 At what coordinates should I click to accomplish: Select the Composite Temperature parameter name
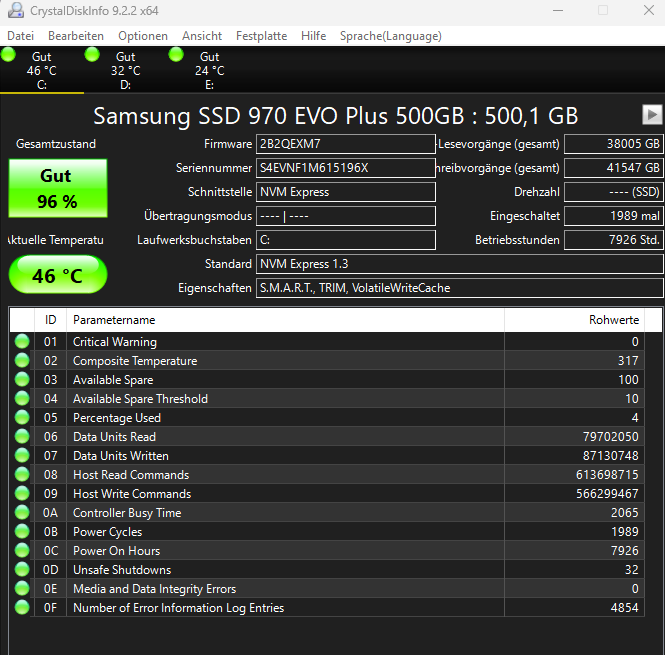pos(135,361)
